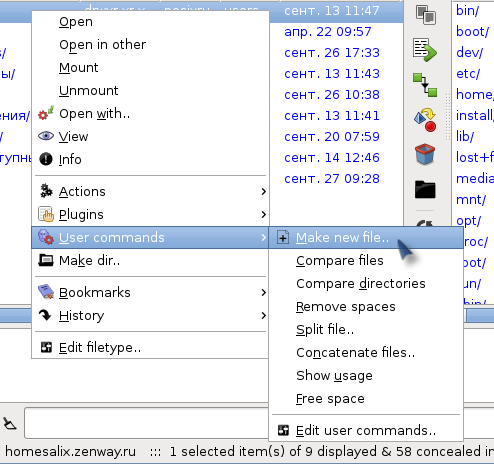Click the command line input field

146,424
